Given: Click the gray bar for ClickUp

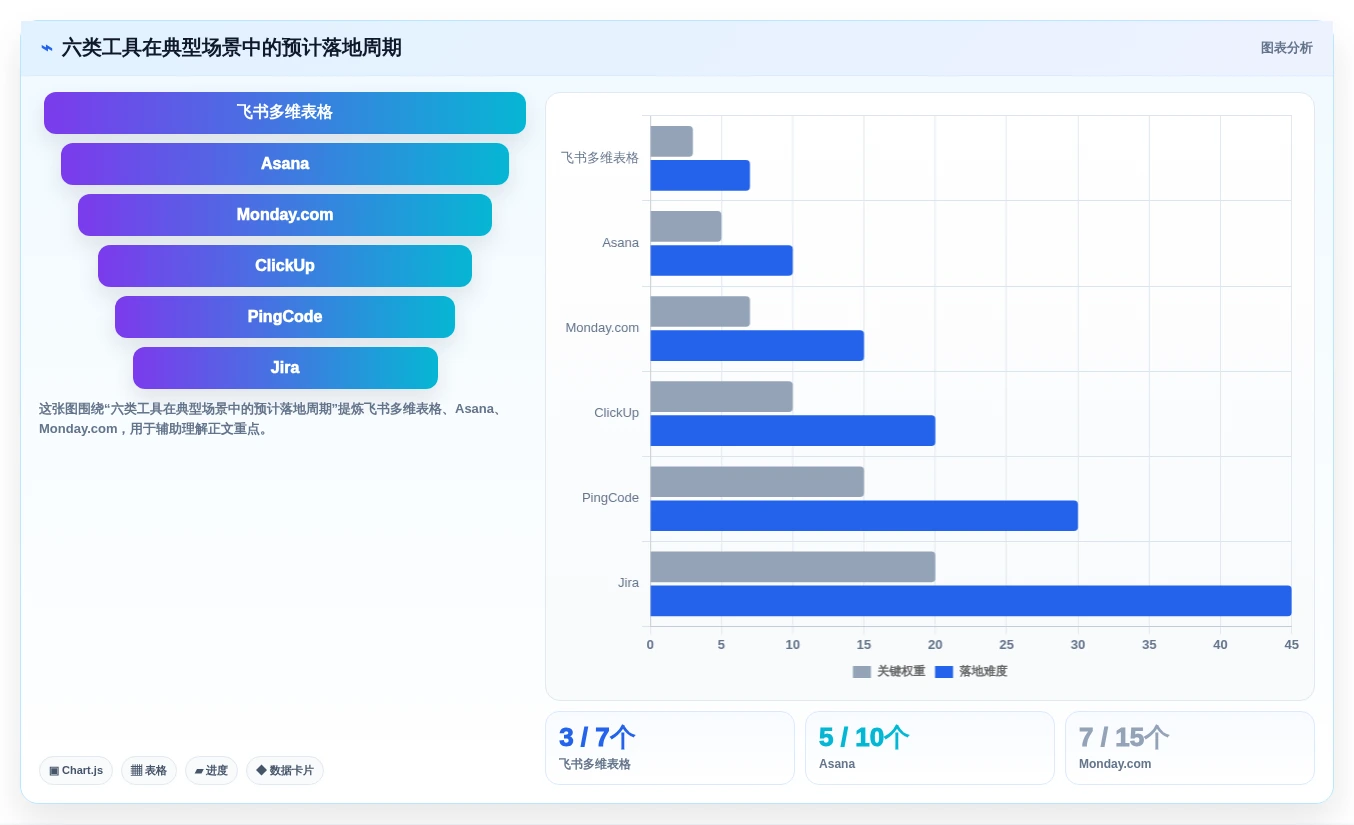Looking at the screenshot, I should pyautogui.click(x=721, y=396).
